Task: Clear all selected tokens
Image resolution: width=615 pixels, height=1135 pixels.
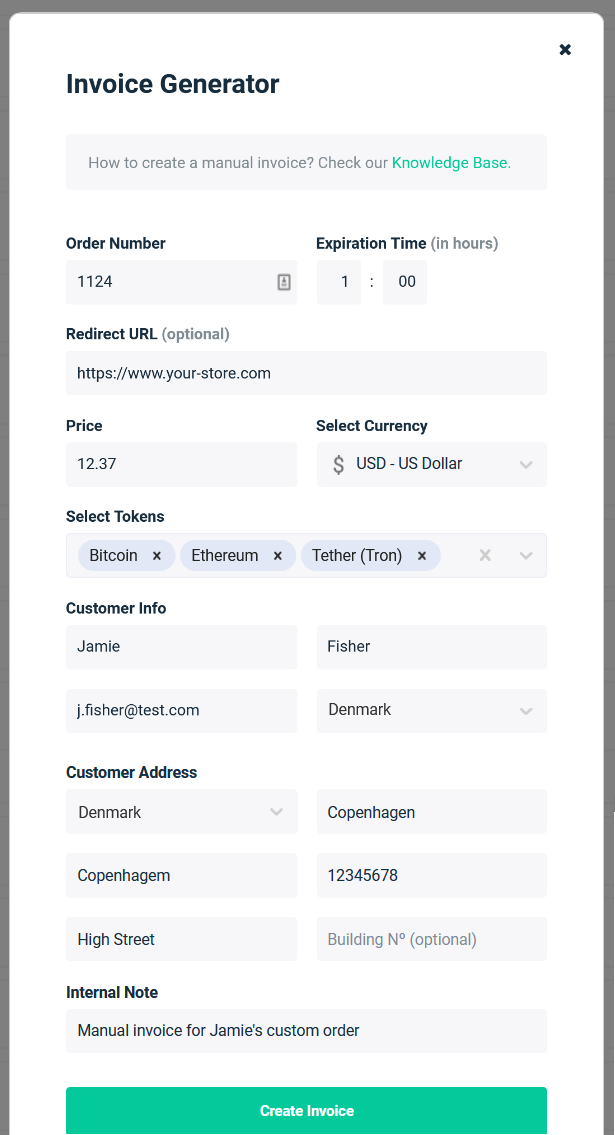Action: pyautogui.click(x=485, y=556)
